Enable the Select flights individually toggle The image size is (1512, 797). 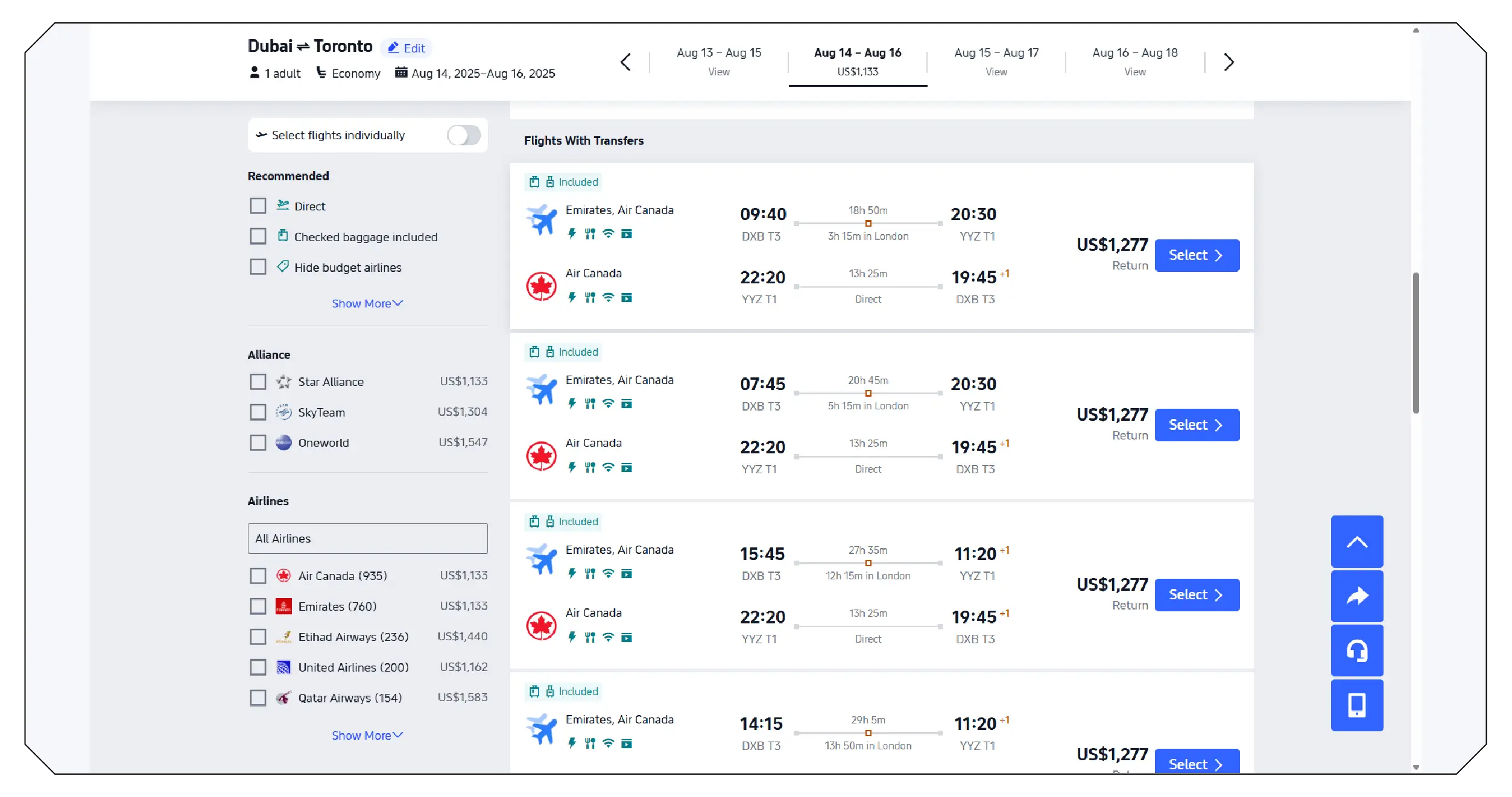click(463, 135)
